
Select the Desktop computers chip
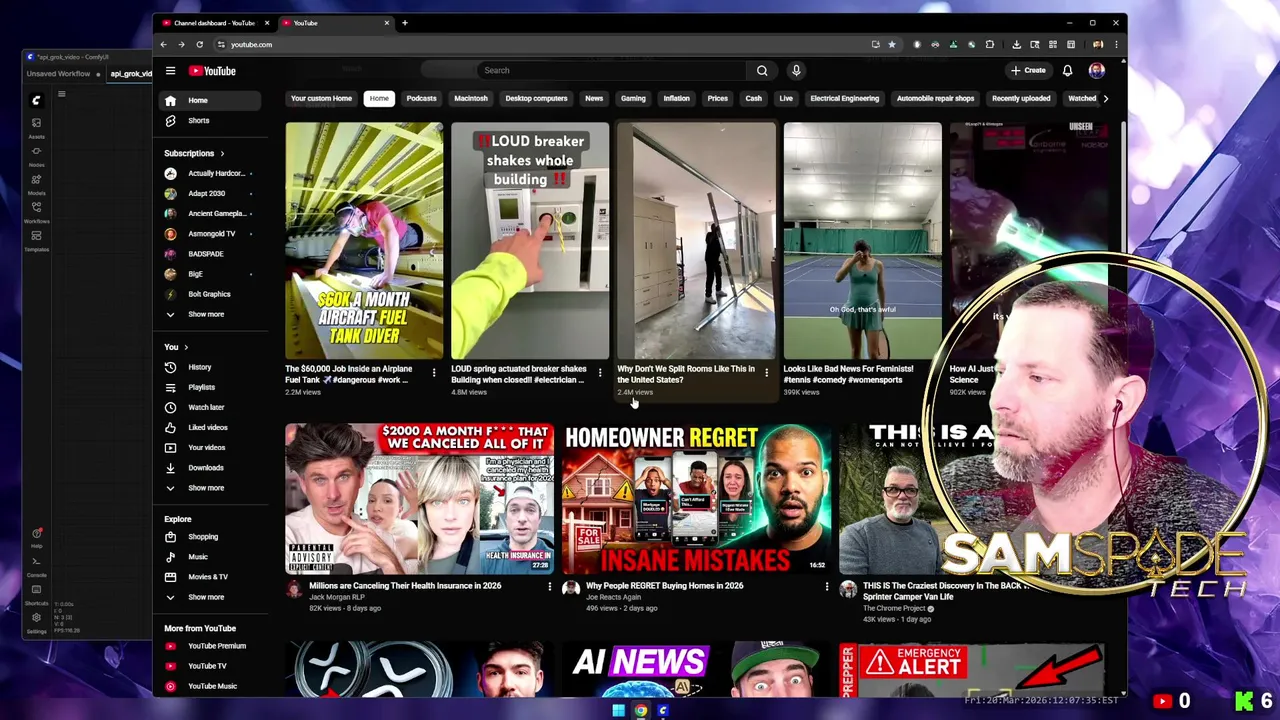[536, 98]
